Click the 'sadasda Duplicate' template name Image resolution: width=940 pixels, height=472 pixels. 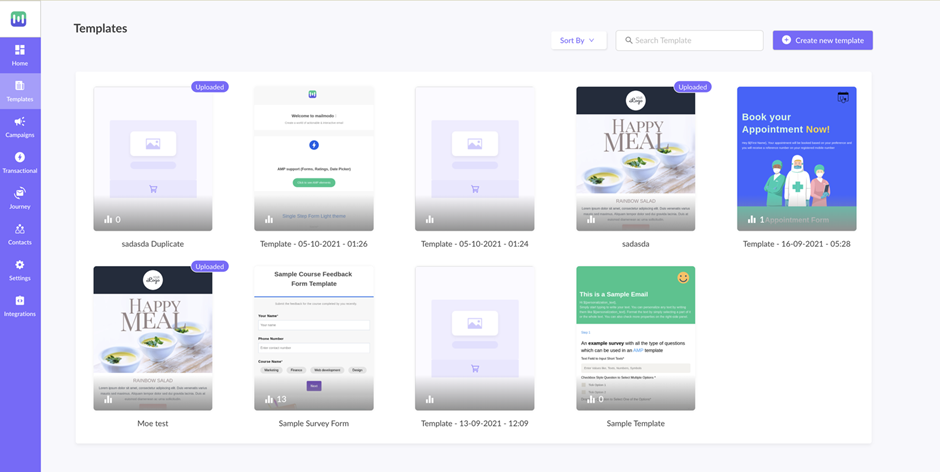[153, 244]
